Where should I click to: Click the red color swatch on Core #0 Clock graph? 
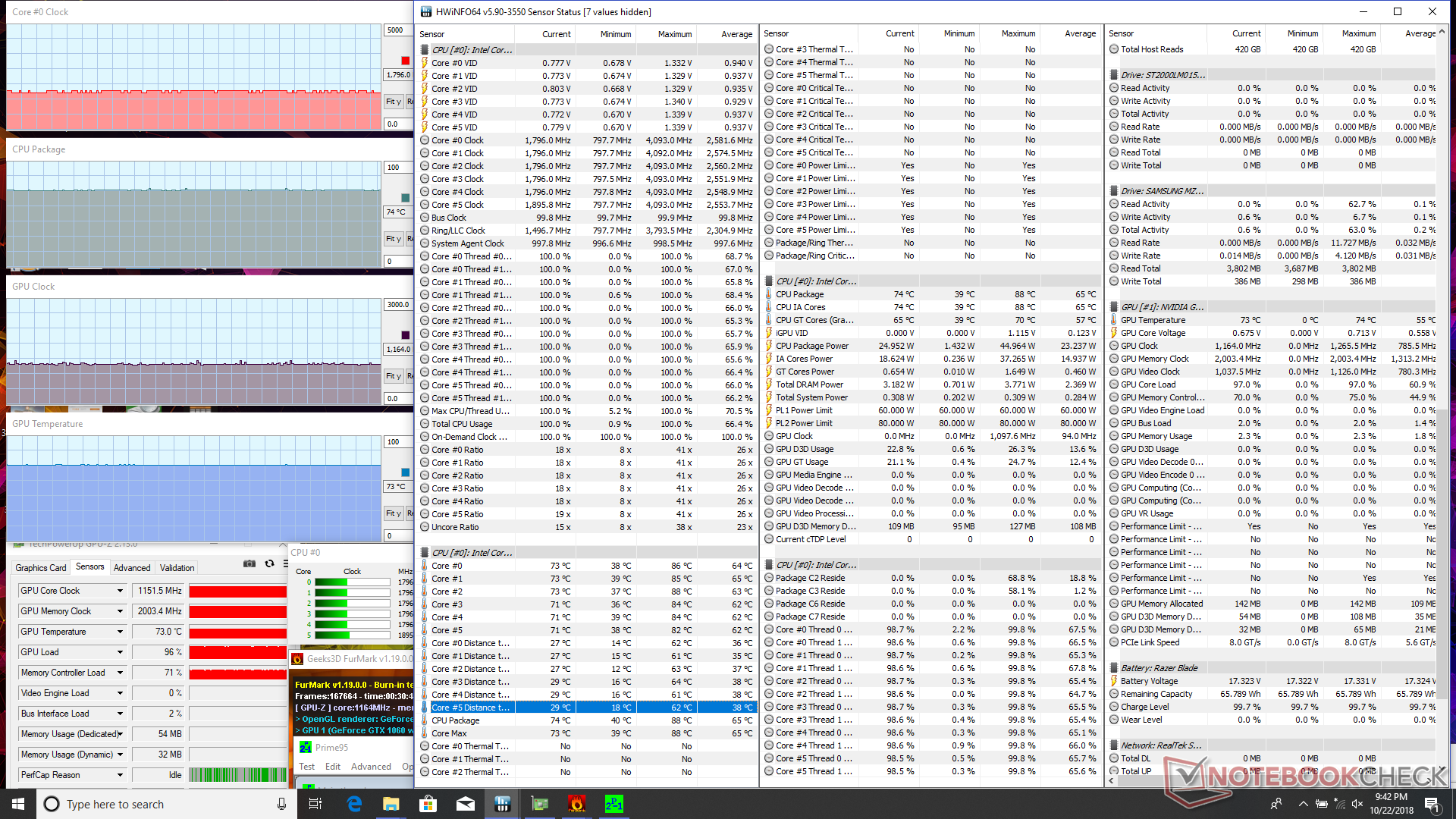pyautogui.click(x=405, y=61)
